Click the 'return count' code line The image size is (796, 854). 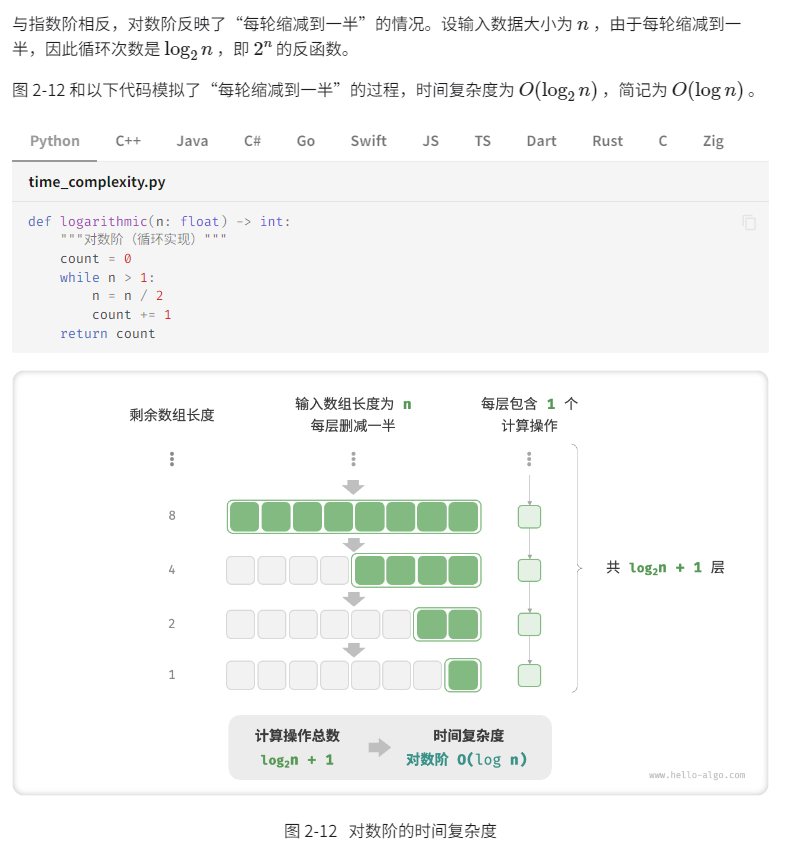(x=107, y=334)
